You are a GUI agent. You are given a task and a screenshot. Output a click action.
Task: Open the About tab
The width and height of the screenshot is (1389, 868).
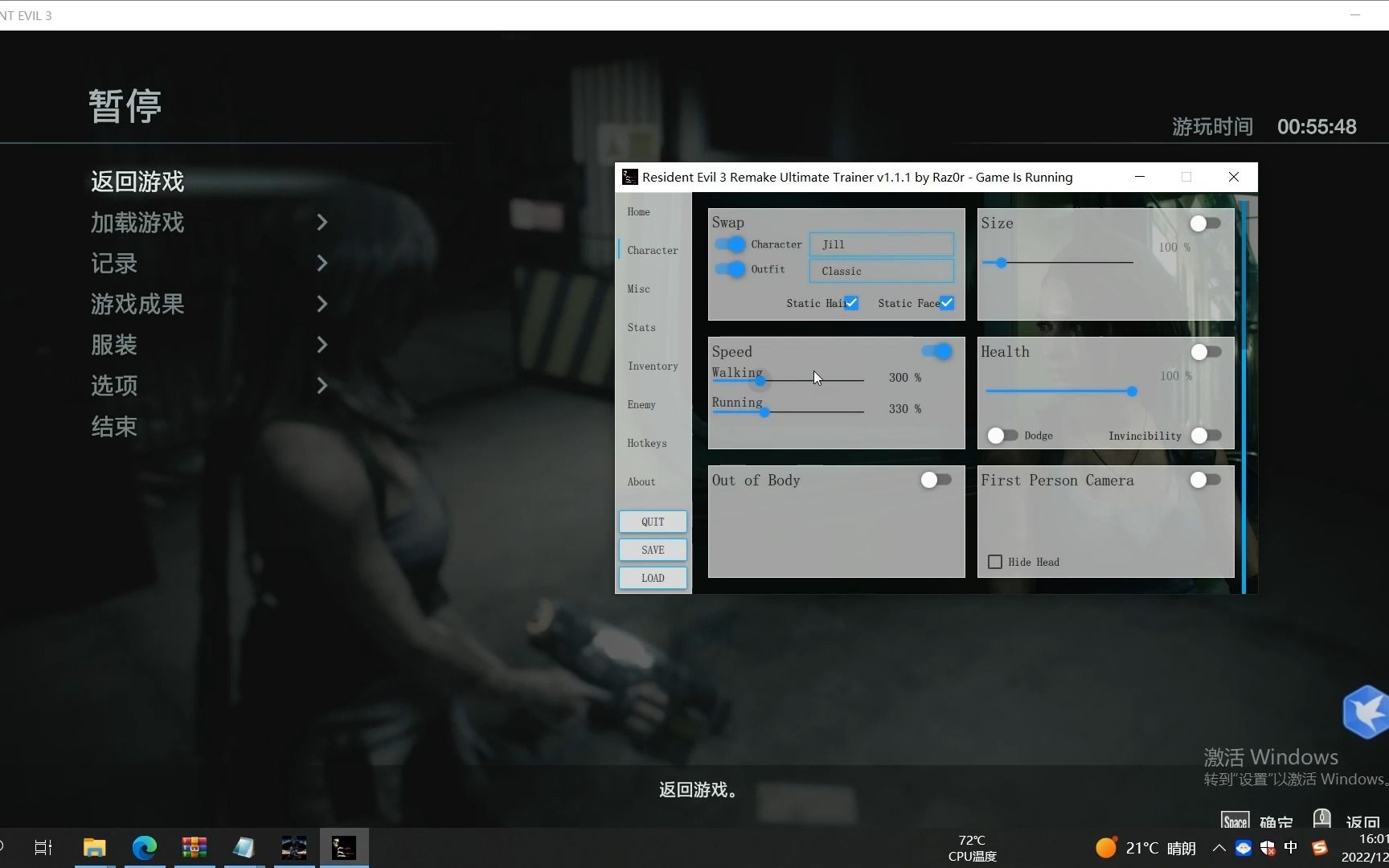[641, 481]
